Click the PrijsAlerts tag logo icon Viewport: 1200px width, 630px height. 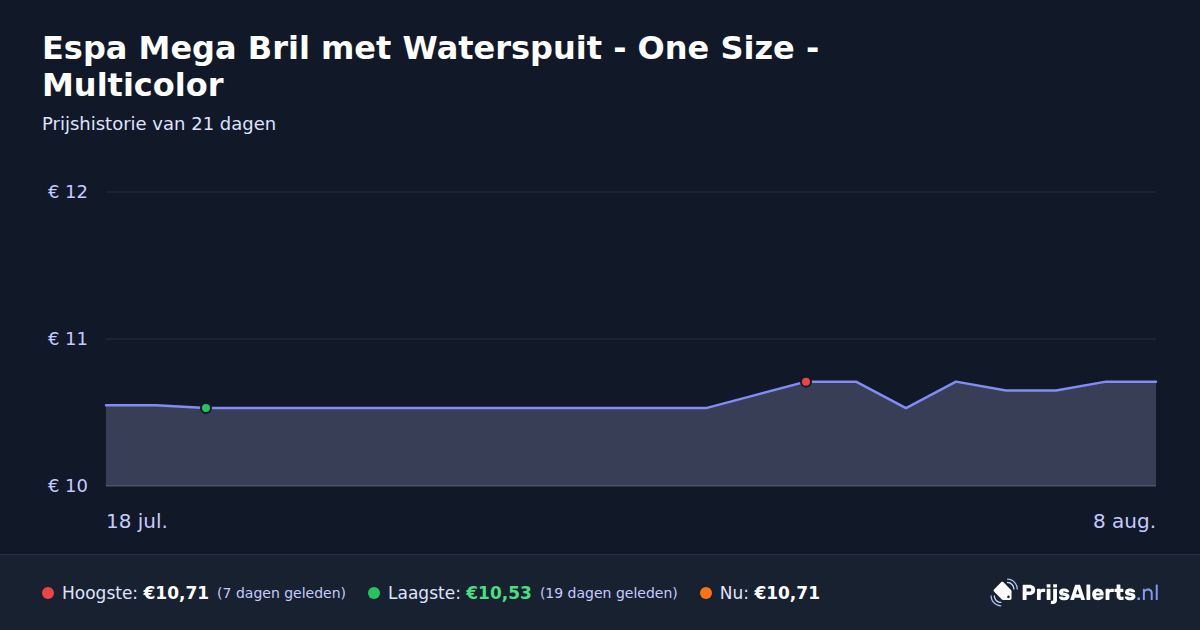(x=1003, y=592)
